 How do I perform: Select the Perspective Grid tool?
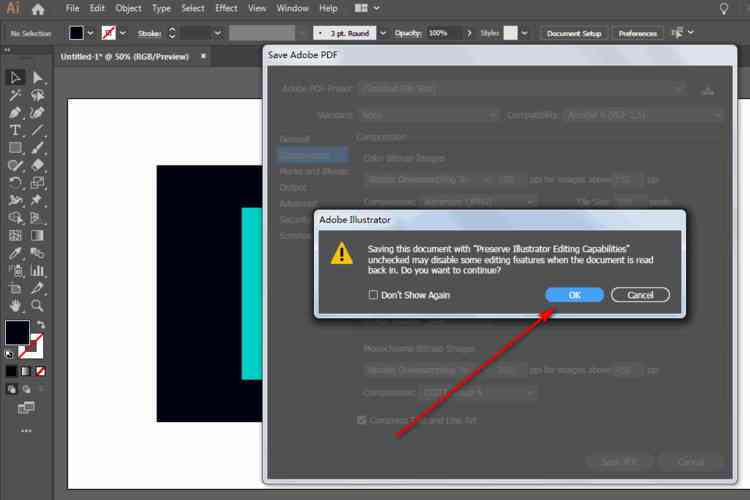[x=37, y=218]
